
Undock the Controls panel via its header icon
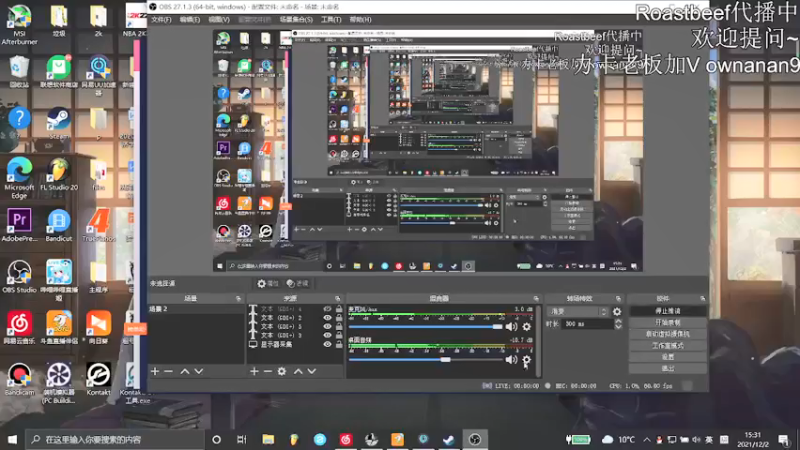click(x=703, y=298)
